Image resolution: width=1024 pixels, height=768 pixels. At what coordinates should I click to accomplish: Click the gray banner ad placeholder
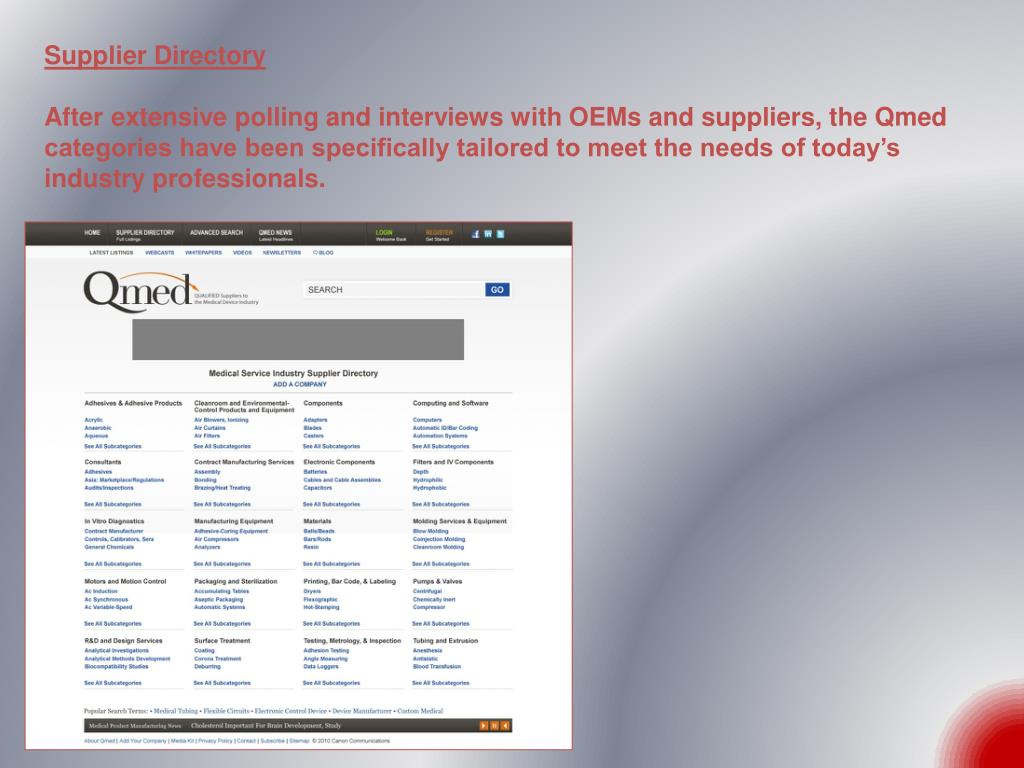point(298,340)
